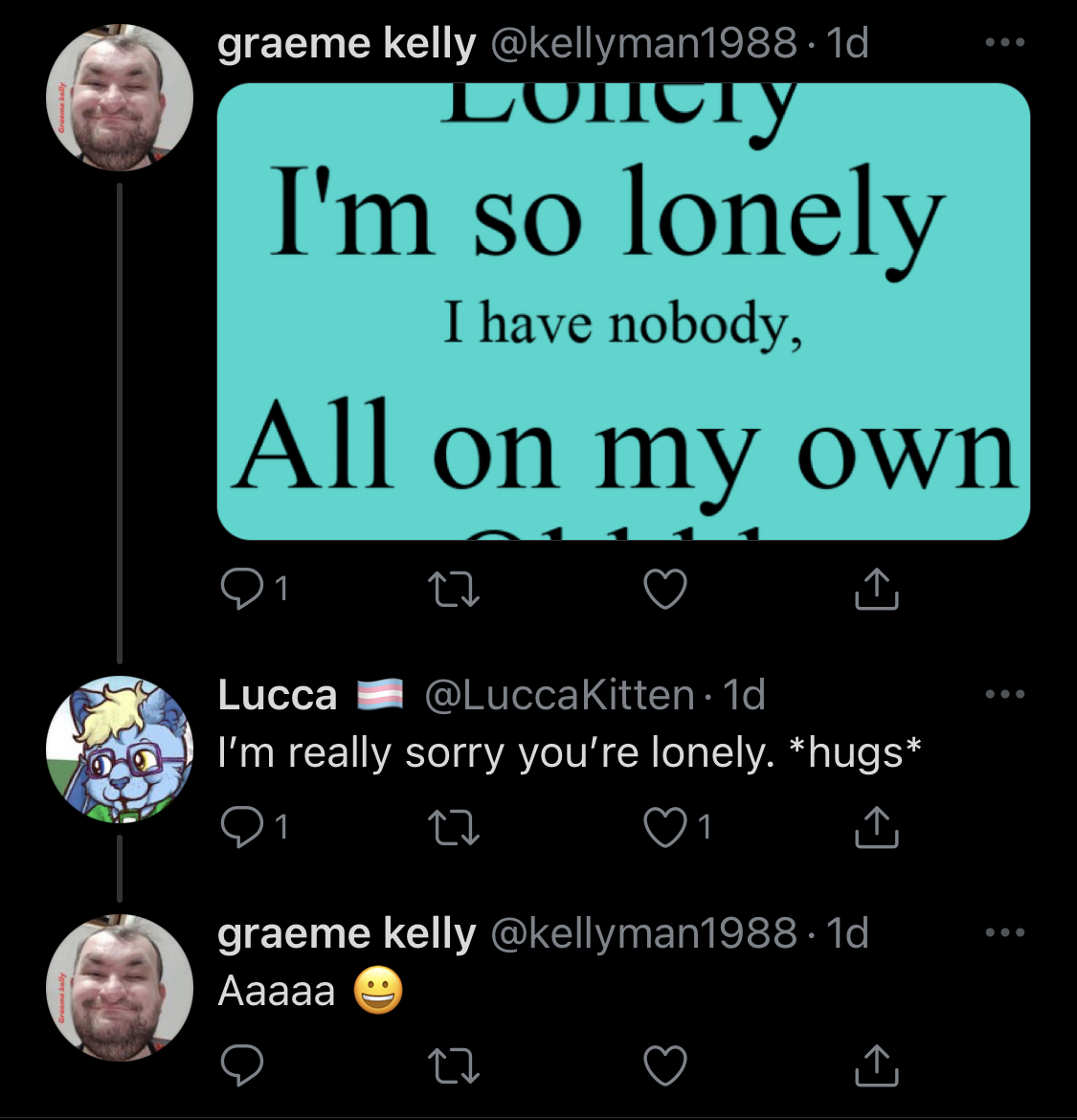1077x1120 pixels.
Task: Share the top tweet with lonely image
Action: pyautogui.click(x=876, y=589)
